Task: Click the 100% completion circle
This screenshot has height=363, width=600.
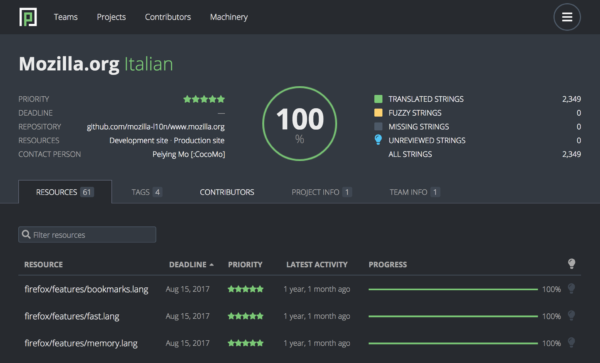Action: pos(300,124)
